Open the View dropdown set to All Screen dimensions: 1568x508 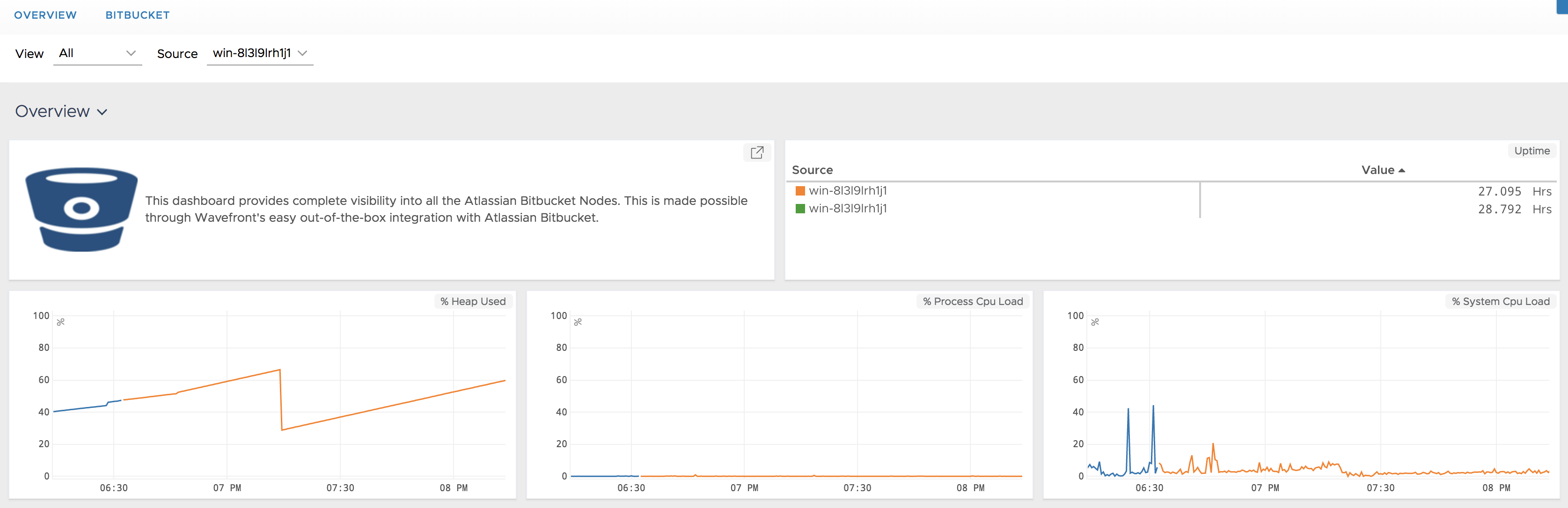coord(97,53)
